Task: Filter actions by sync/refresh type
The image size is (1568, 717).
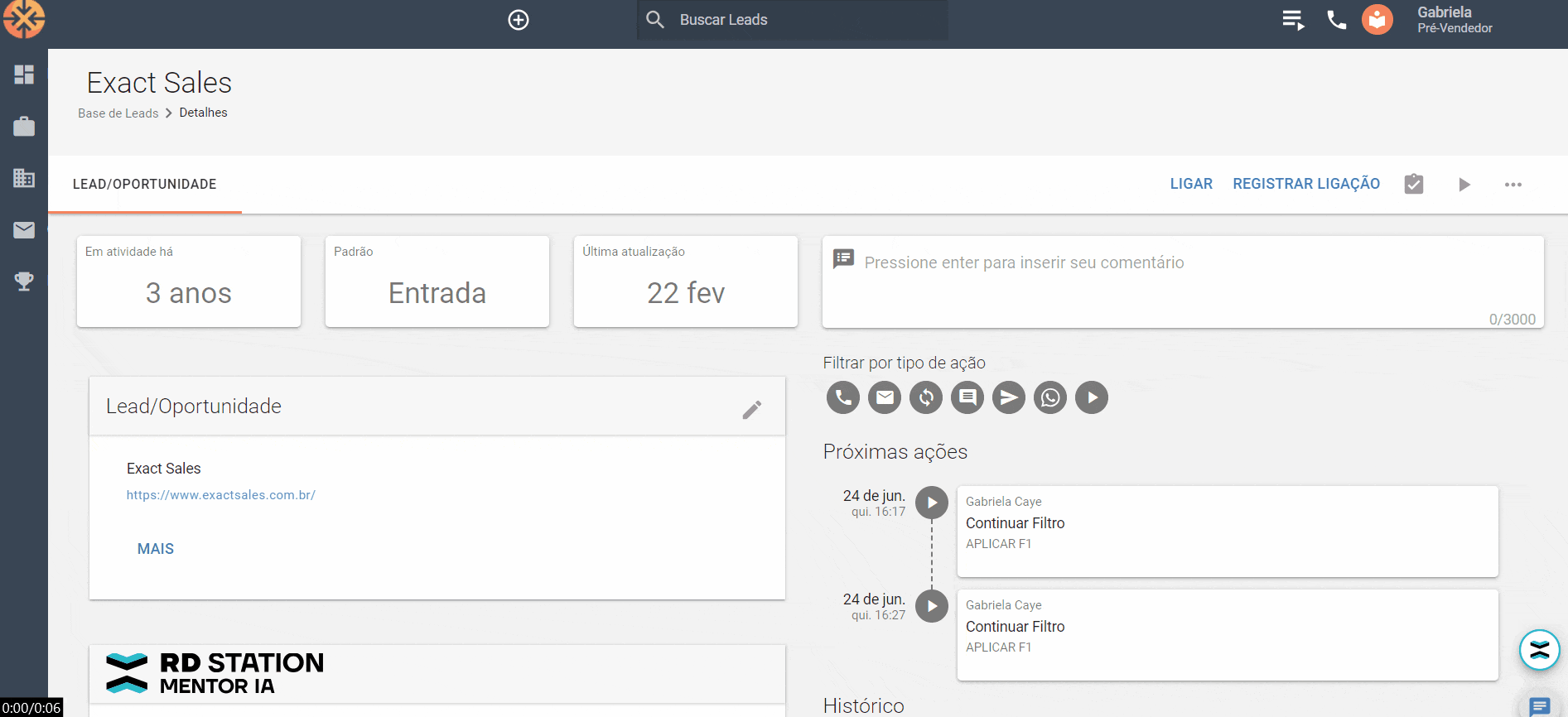Action: pyautogui.click(x=926, y=397)
